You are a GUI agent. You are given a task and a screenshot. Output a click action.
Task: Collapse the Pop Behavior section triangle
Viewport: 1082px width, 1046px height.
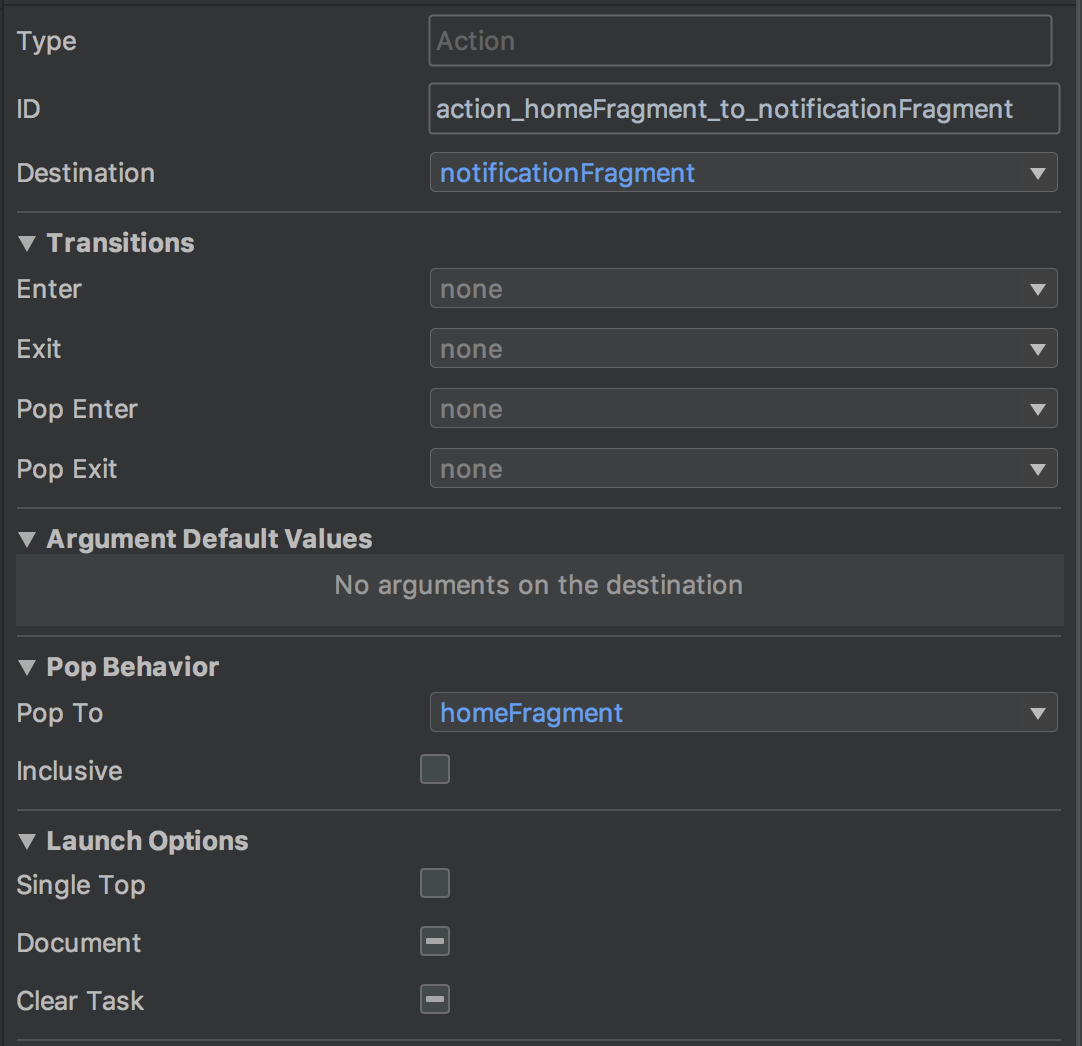coord(27,668)
